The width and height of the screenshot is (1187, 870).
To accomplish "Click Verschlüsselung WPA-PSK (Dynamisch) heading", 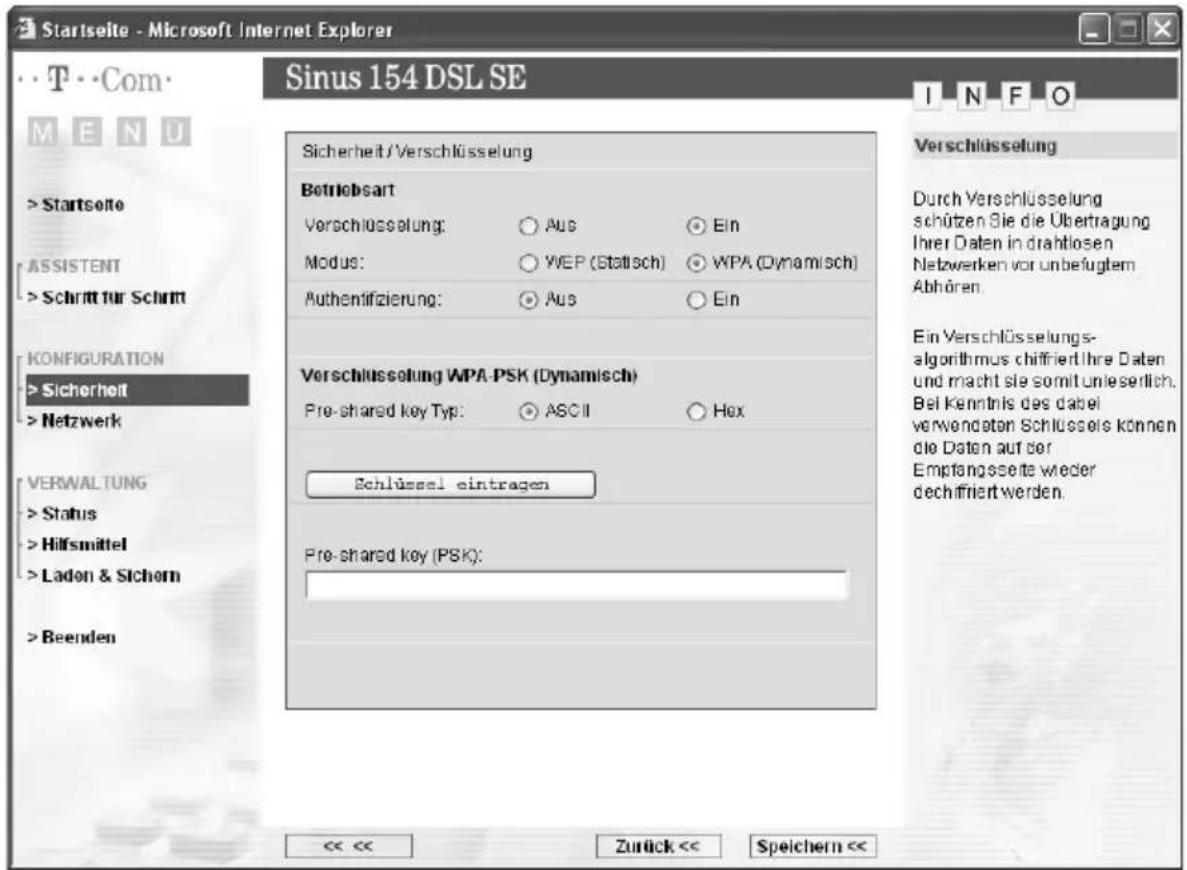I will [x=469, y=376].
